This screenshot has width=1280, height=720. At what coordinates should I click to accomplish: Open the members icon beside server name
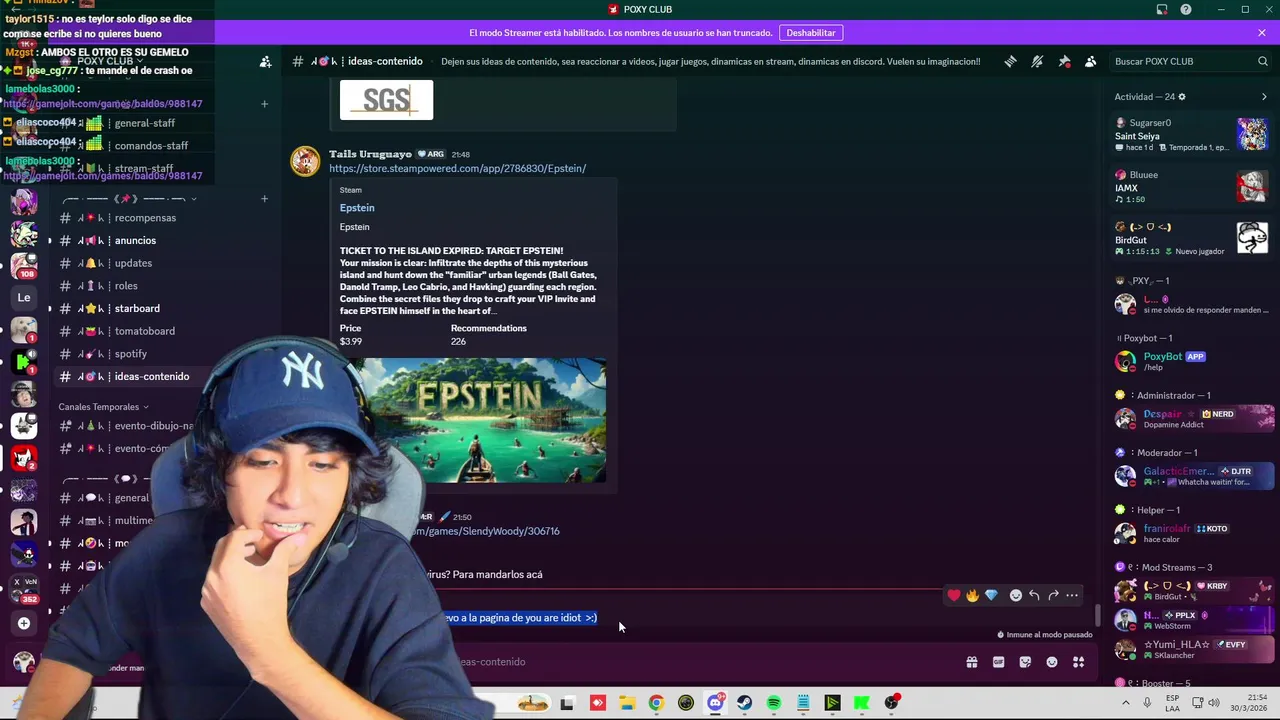265,62
